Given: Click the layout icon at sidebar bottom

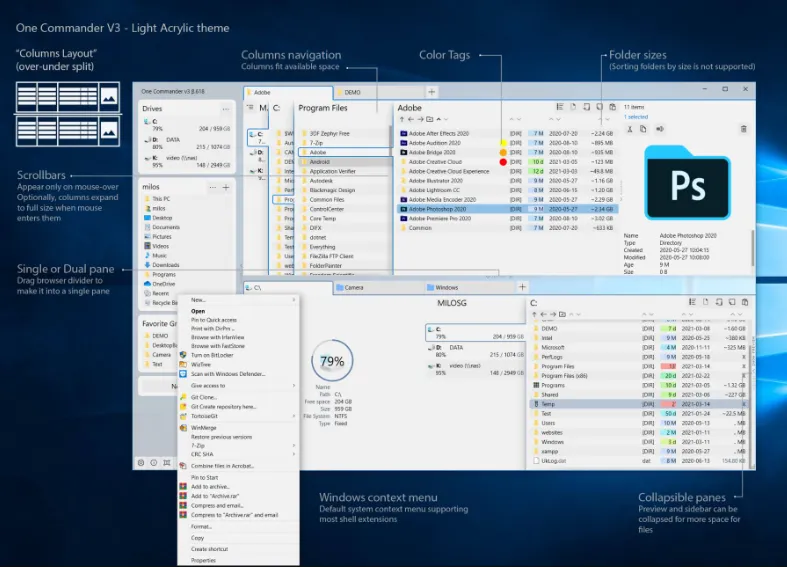Looking at the screenshot, I should (167, 463).
